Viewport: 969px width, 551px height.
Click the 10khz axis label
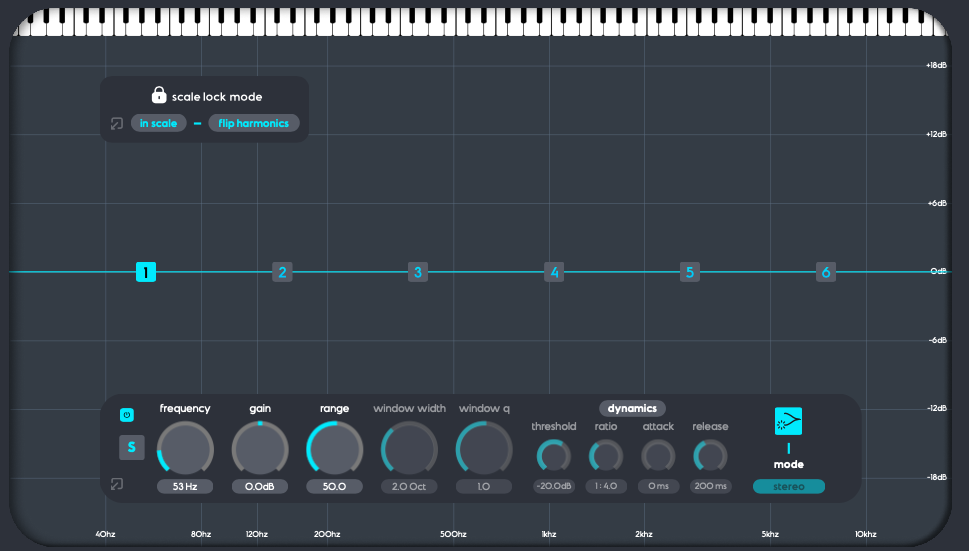pyautogui.click(x=866, y=534)
